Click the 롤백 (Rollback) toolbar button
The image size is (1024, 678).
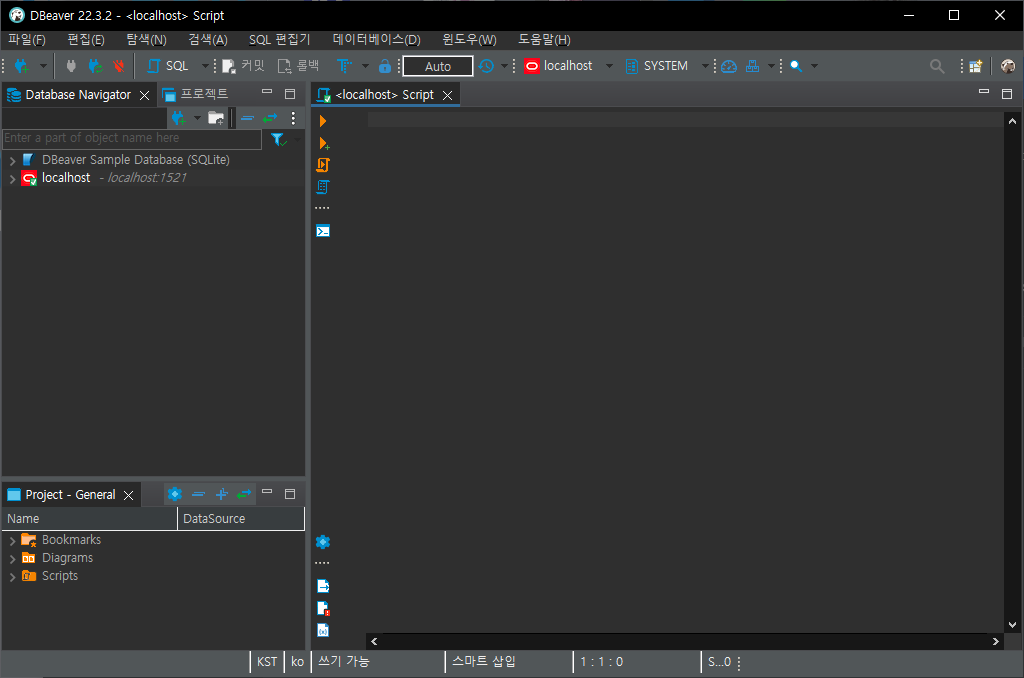click(x=298, y=66)
